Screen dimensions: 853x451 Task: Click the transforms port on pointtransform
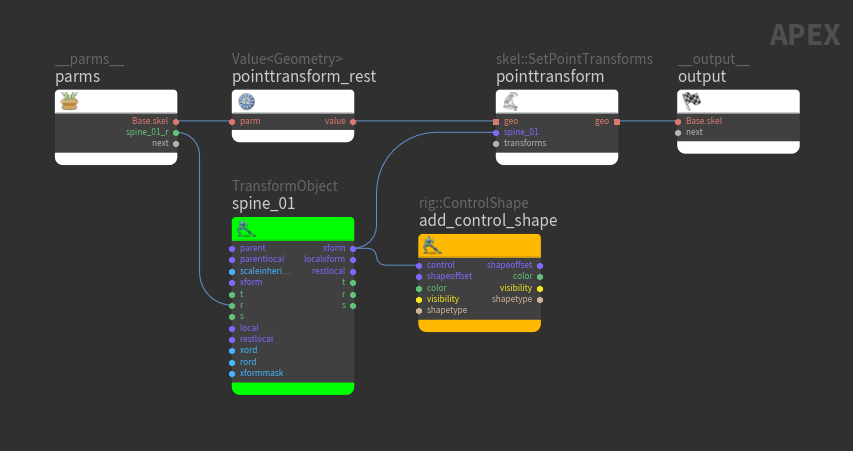(496, 144)
